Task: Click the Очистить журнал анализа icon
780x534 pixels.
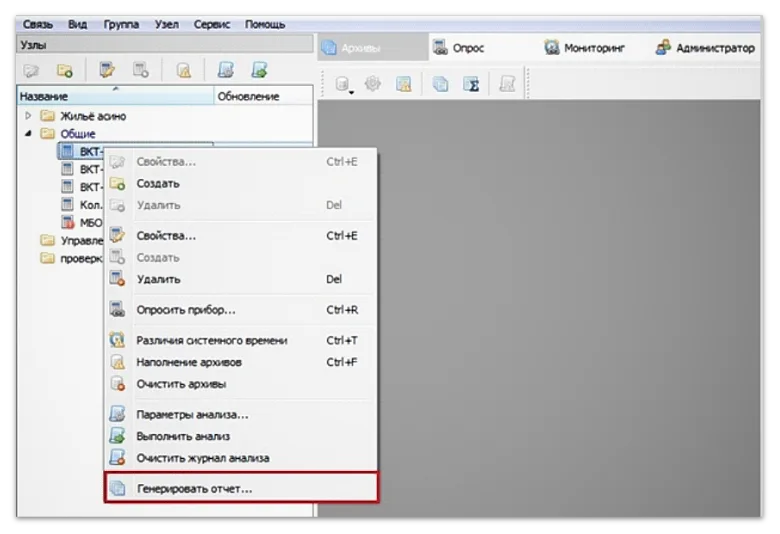Action: pyautogui.click(x=117, y=458)
